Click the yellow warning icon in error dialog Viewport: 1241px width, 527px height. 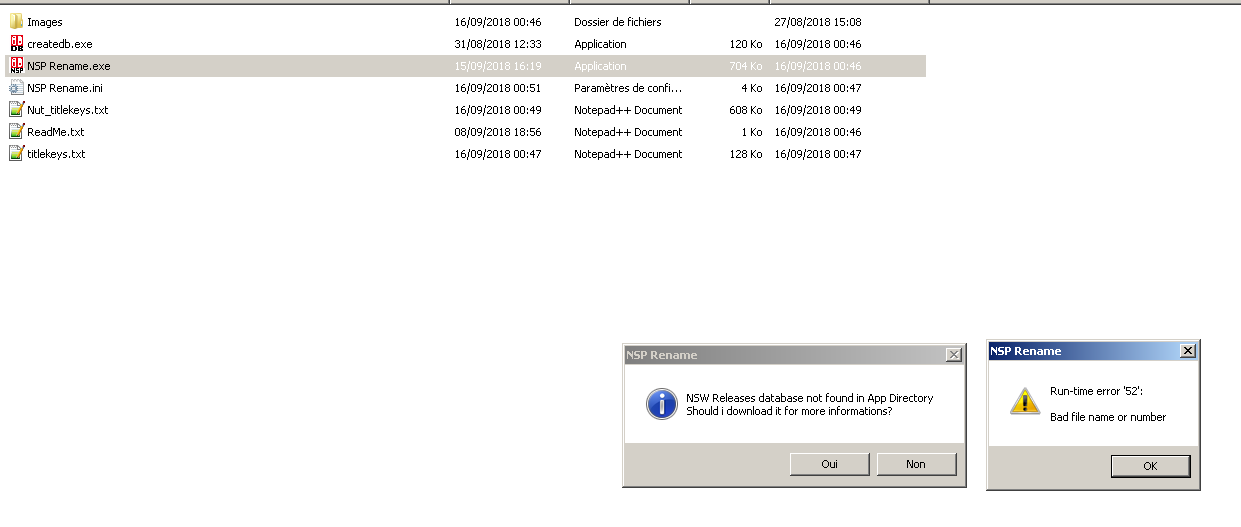click(x=1024, y=401)
